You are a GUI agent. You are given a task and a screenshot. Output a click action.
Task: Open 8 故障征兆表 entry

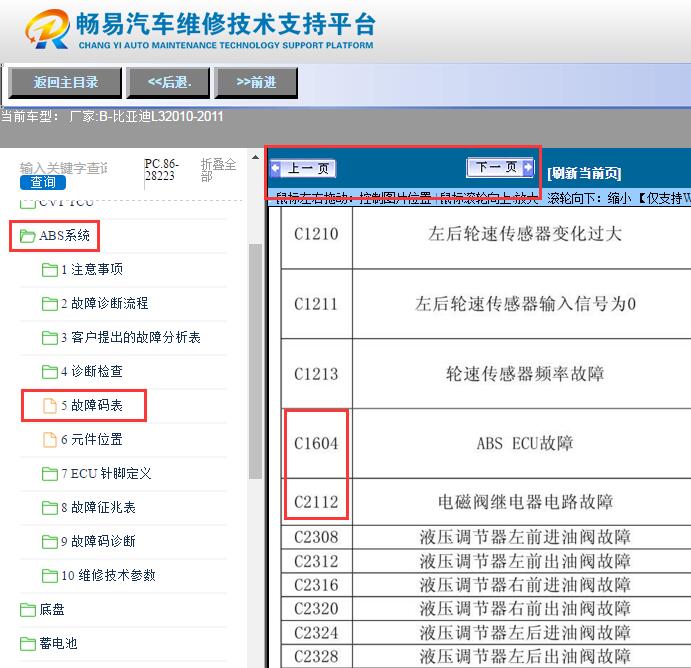(x=98, y=507)
